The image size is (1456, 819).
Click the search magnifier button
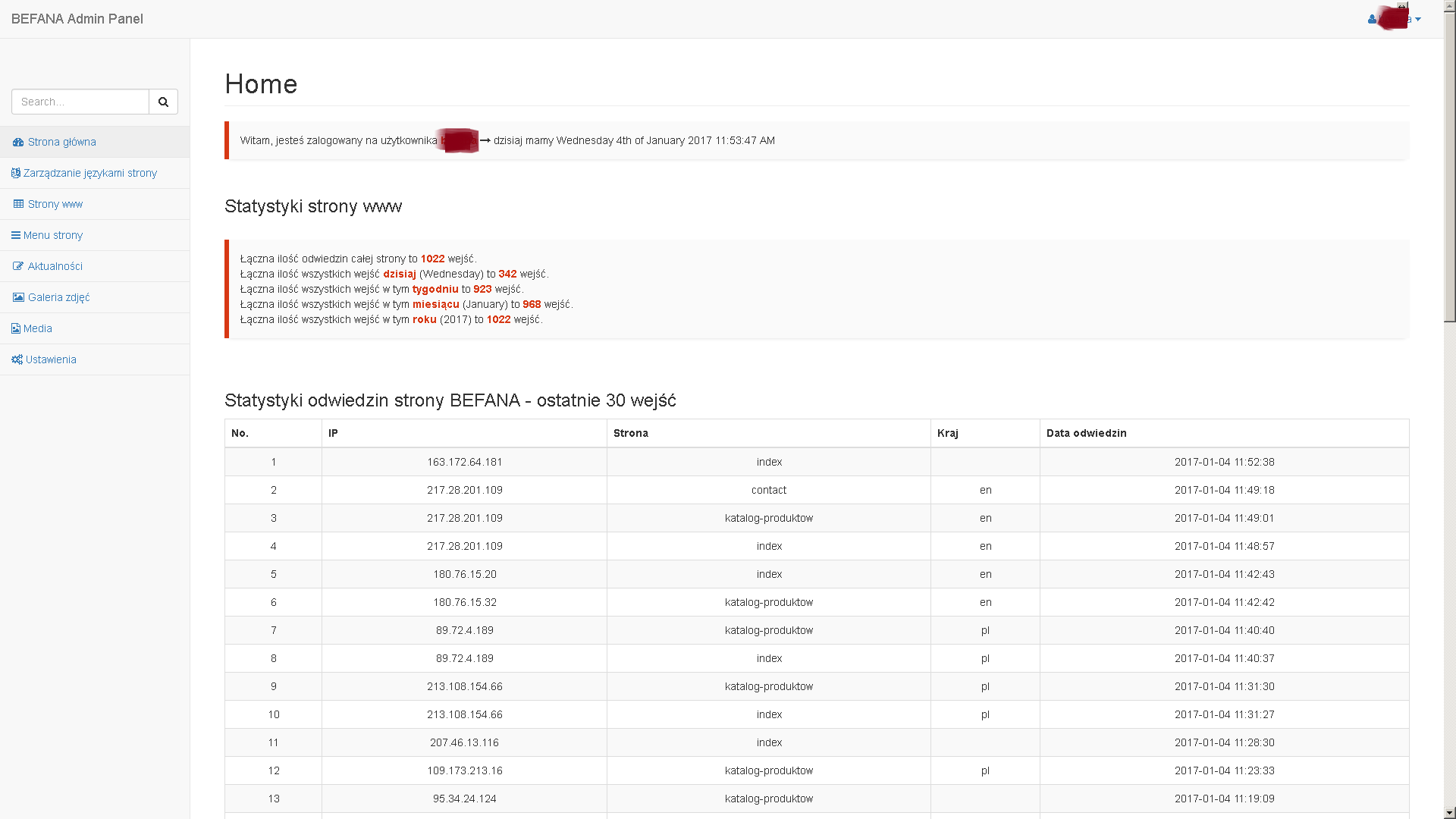[x=163, y=102]
